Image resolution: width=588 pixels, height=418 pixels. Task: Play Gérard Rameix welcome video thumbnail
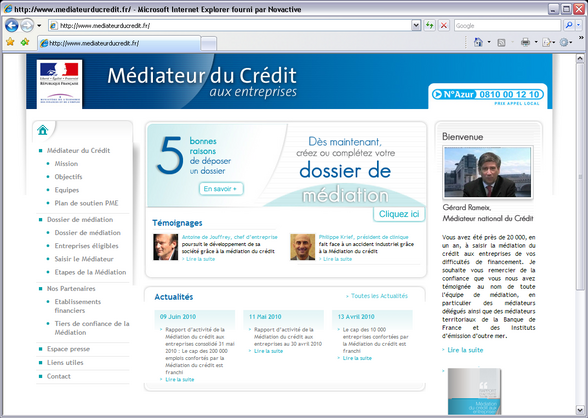(488, 172)
